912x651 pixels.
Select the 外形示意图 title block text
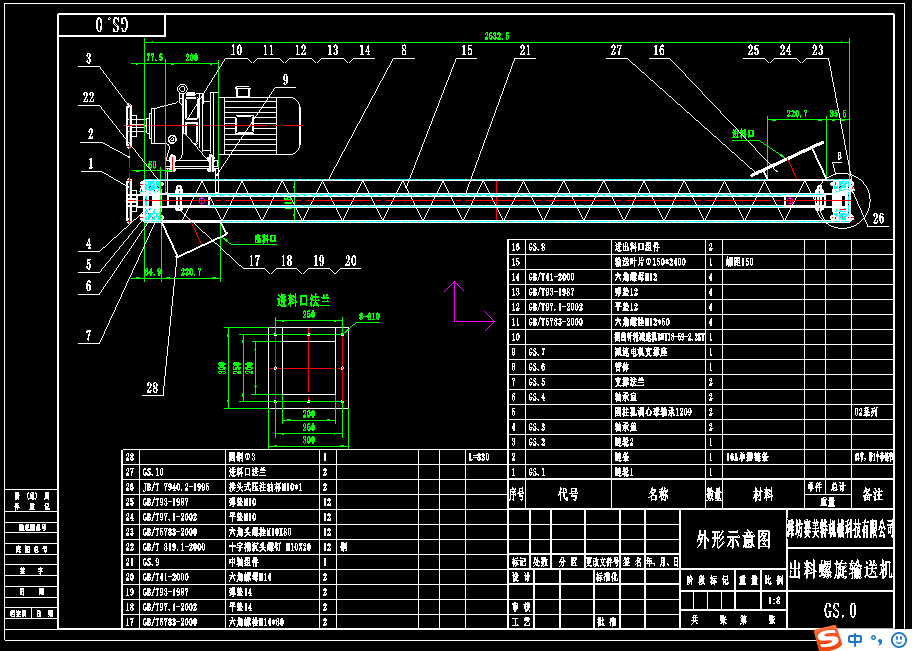pos(733,540)
